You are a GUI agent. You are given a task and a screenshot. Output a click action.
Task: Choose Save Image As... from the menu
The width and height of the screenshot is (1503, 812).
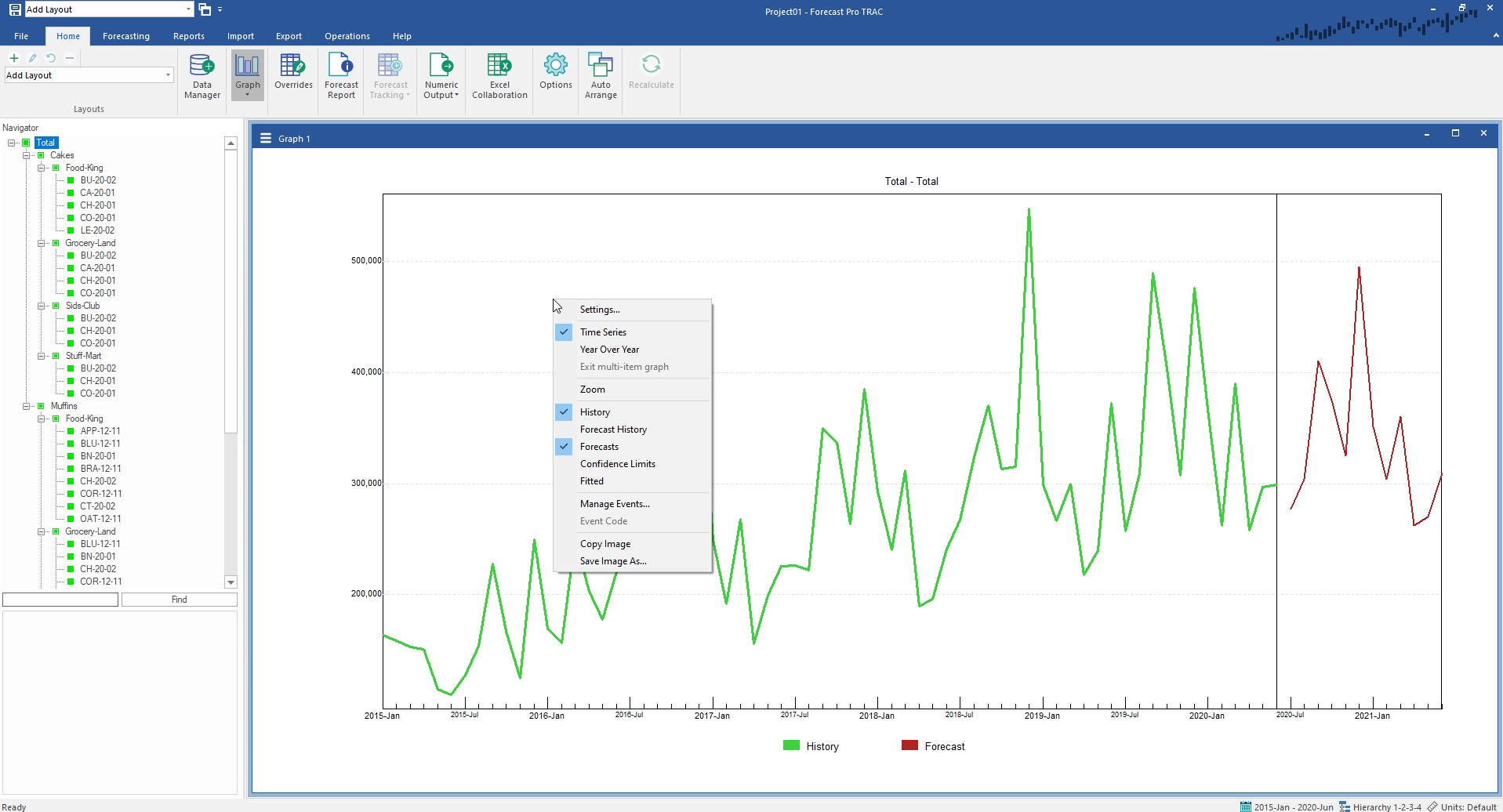pos(632,561)
